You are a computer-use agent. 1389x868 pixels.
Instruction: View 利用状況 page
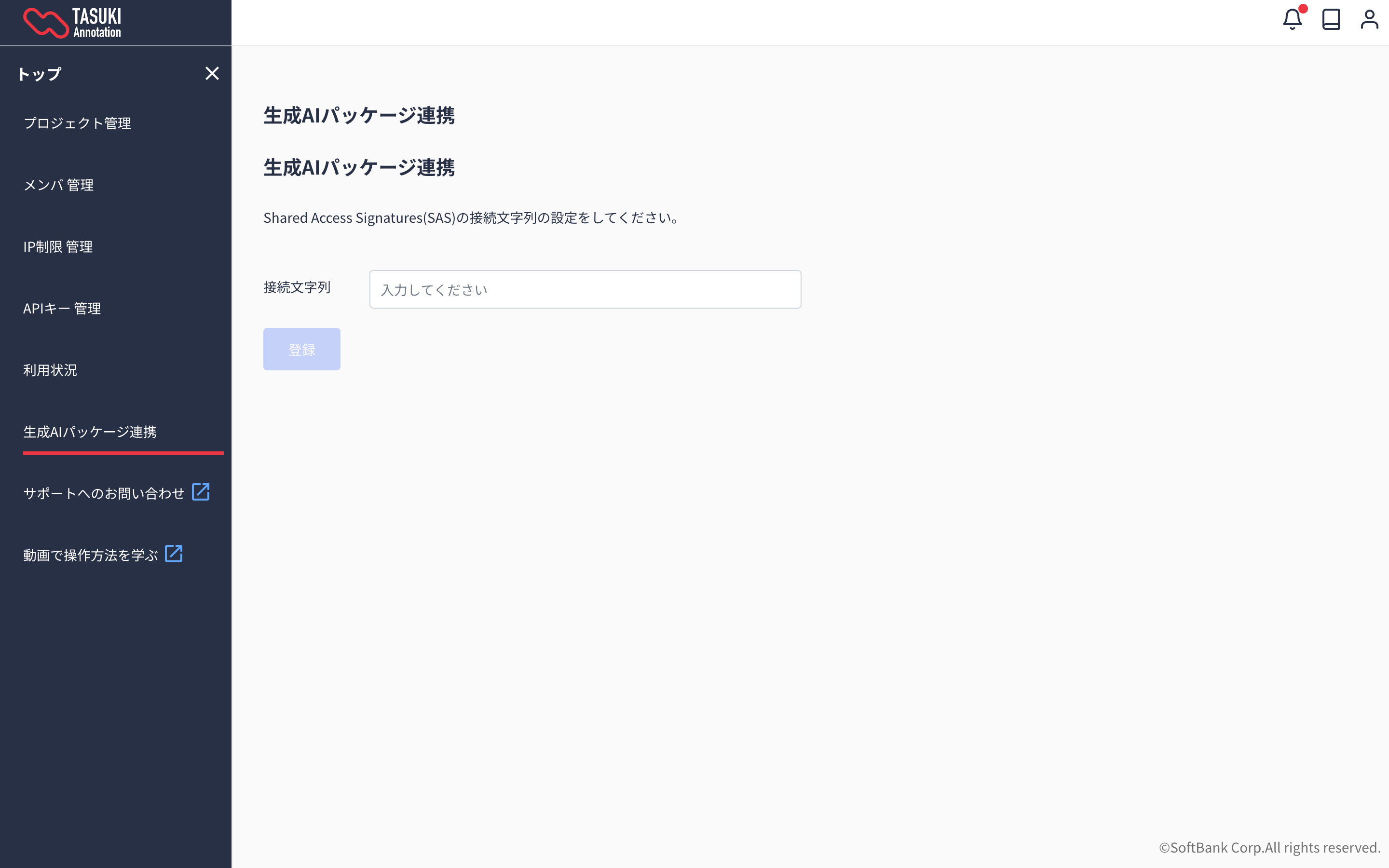click(x=50, y=370)
